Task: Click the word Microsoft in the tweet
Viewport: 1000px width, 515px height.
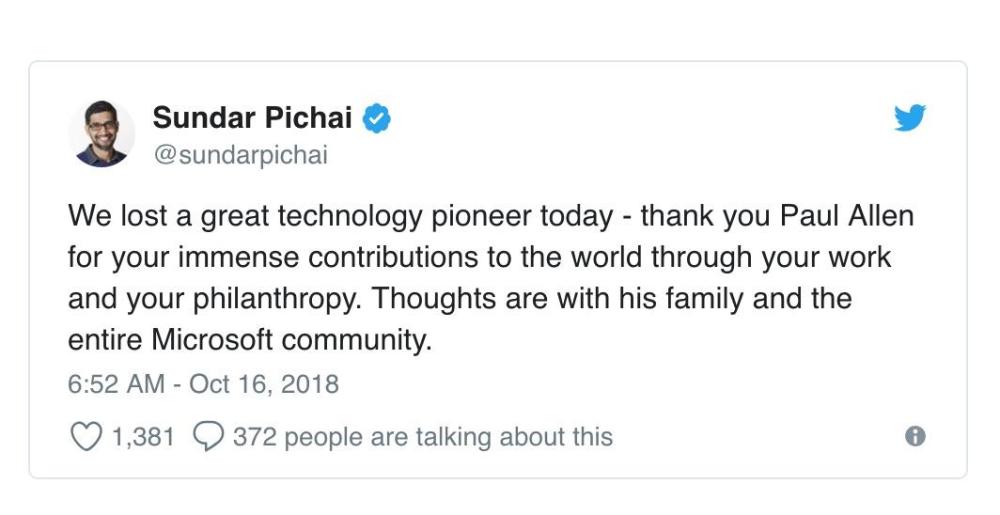Action: tap(212, 340)
